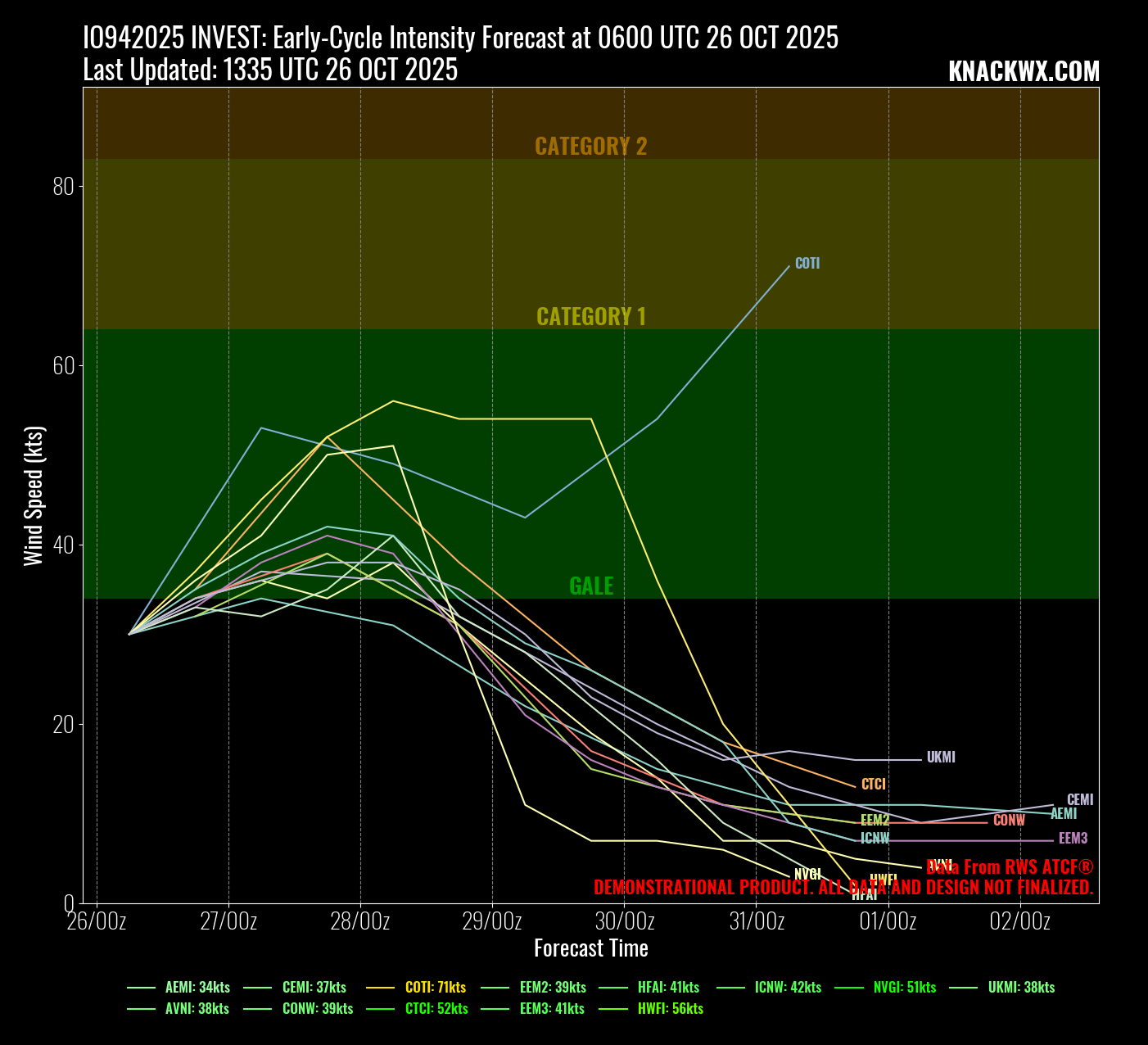Select the 31/00z forecast time tick

756,921
